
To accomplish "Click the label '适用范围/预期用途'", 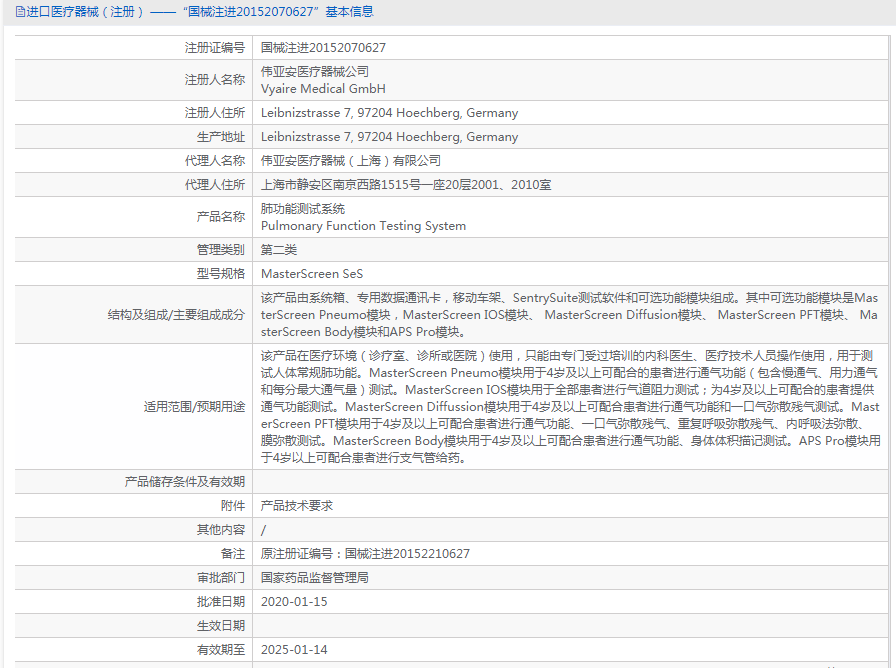I will click(194, 407).
